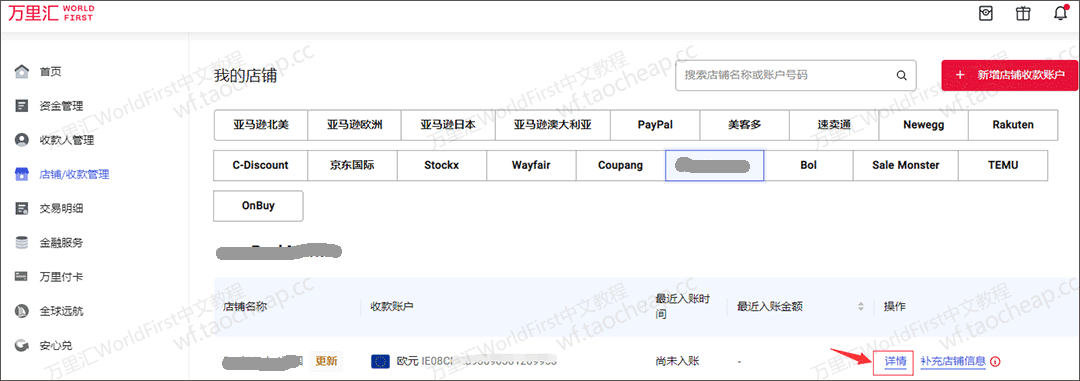Click the info icon next to 补充店铺信息
Viewport: 1080px width, 381px height.
995,361
